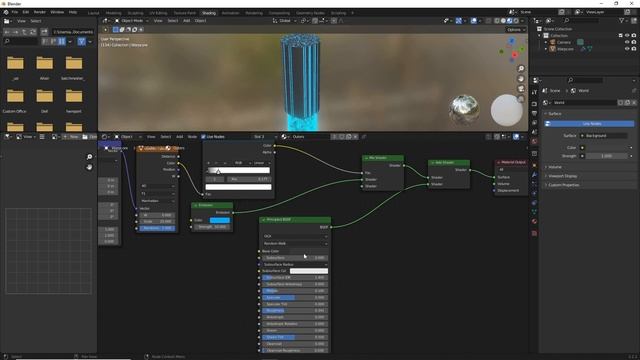
Task: Open the View Layer properties tab
Action: pyautogui.click(x=534, y=122)
